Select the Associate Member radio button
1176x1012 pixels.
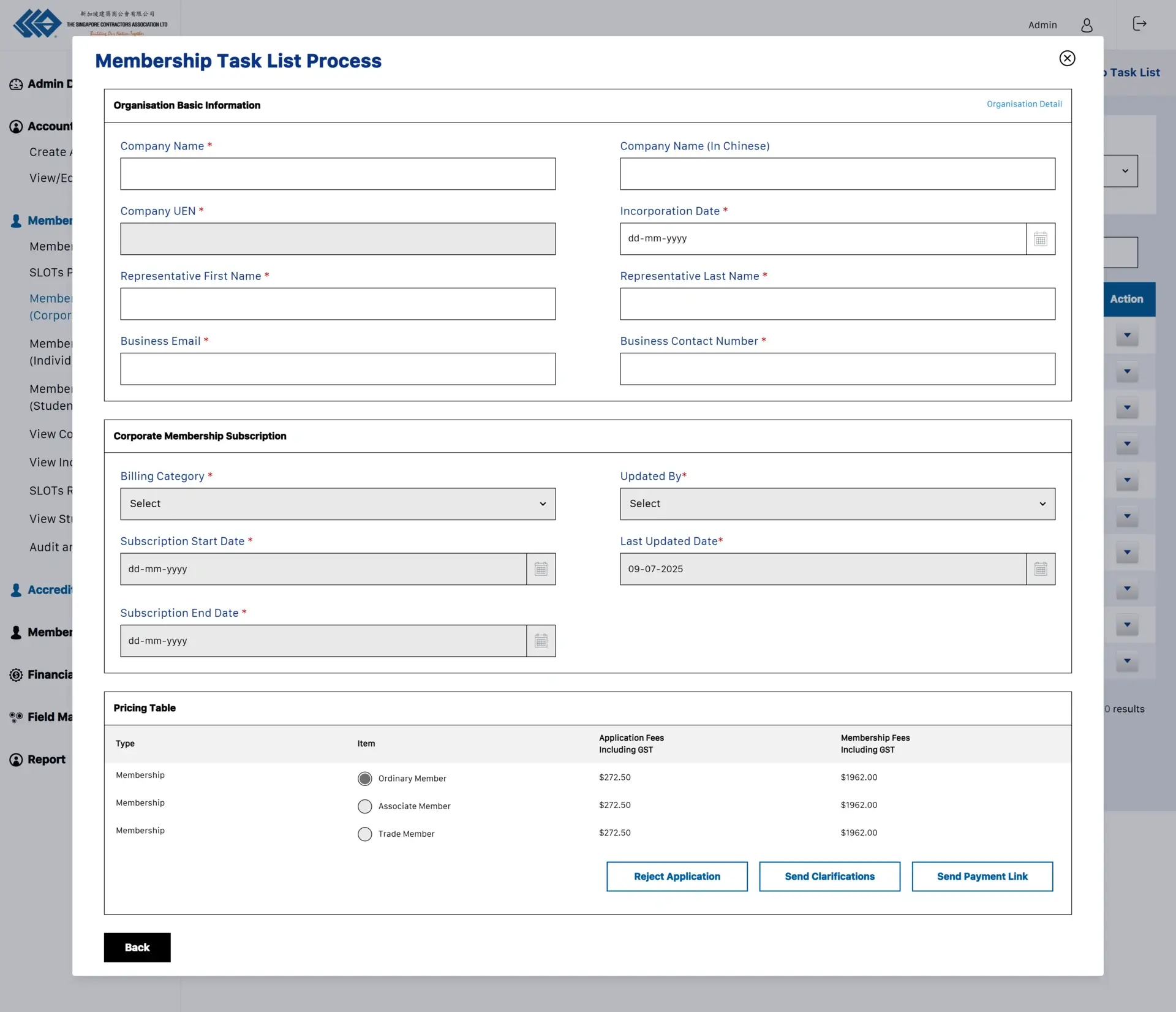point(364,806)
